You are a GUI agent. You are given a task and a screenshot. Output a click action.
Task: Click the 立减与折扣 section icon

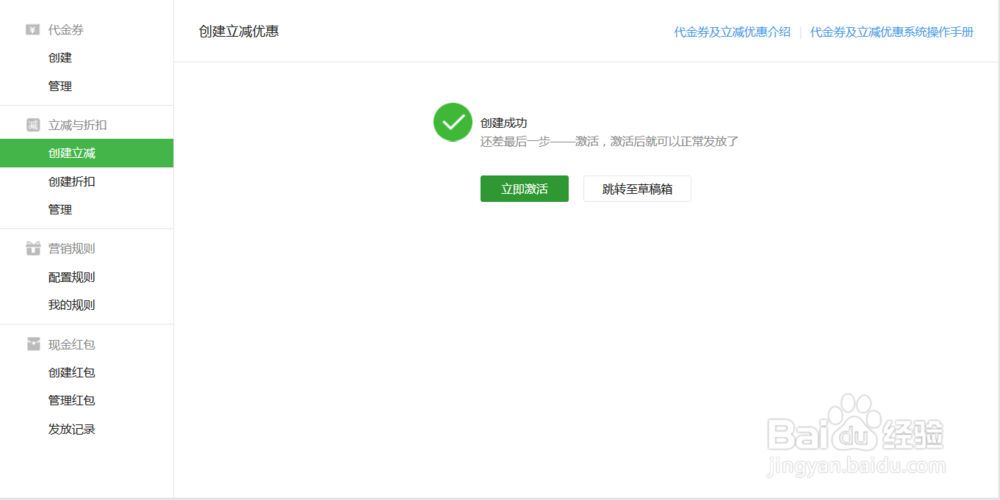pyautogui.click(x=33, y=125)
